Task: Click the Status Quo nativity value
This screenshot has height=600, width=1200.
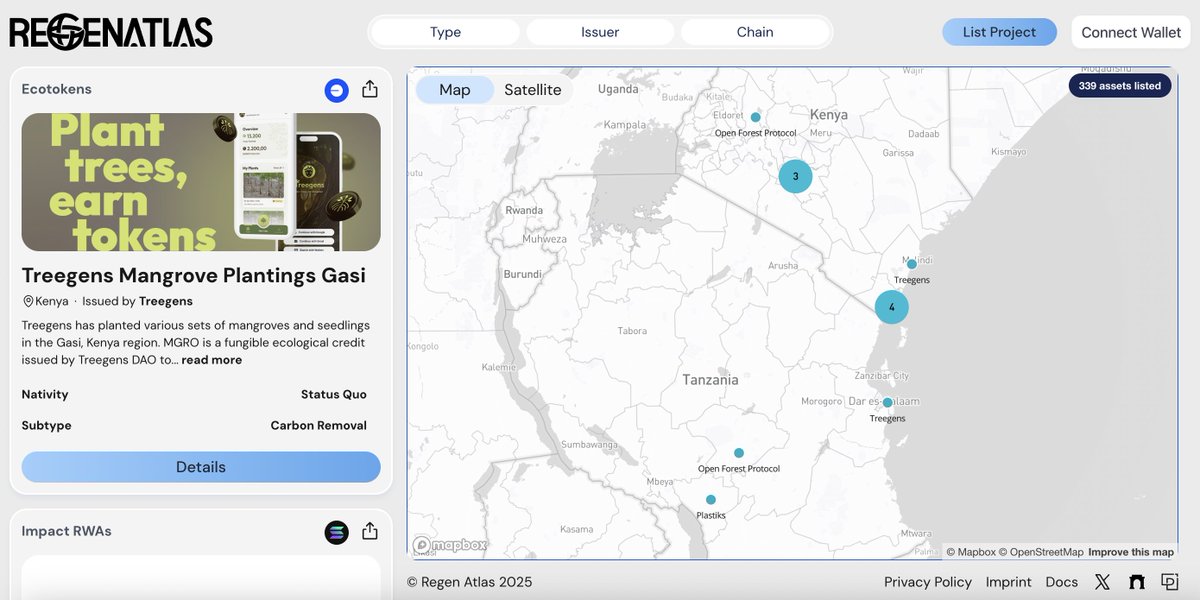Action: tap(334, 394)
